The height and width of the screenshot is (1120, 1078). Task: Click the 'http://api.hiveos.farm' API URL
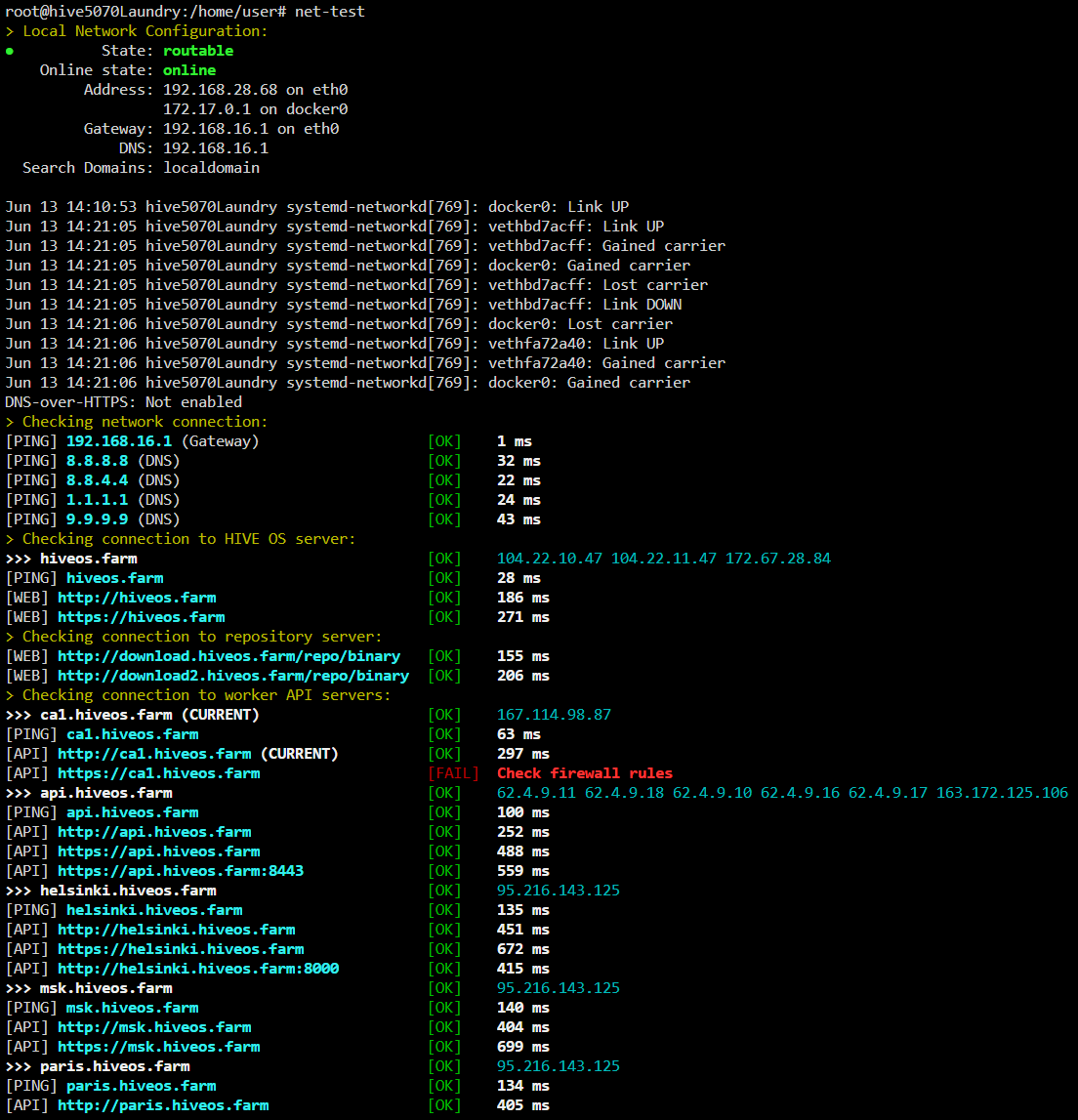(x=154, y=831)
